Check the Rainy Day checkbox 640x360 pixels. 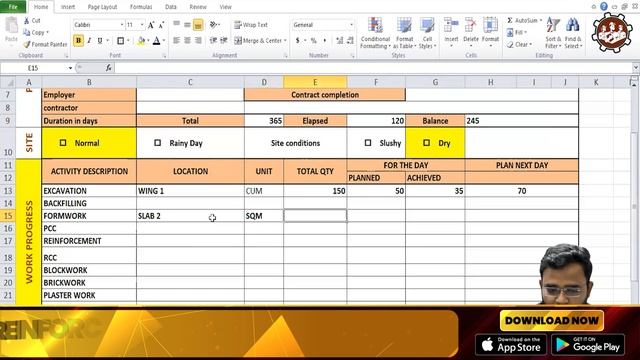point(158,143)
